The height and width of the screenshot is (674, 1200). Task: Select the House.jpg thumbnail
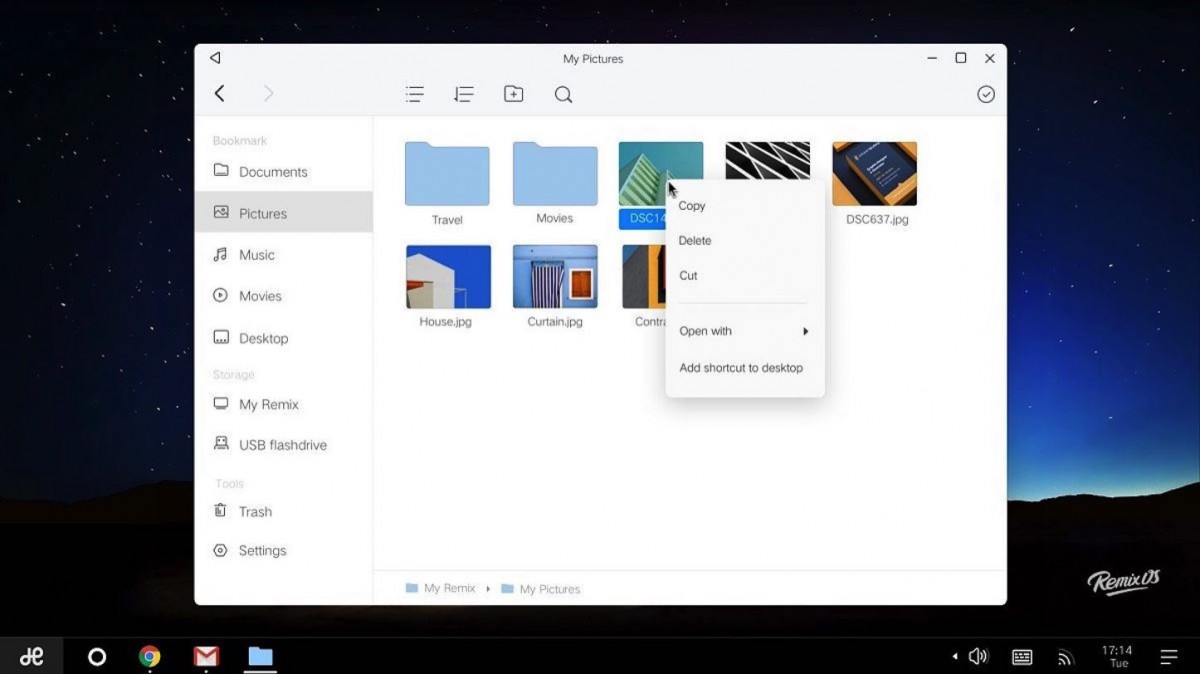point(448,277)
